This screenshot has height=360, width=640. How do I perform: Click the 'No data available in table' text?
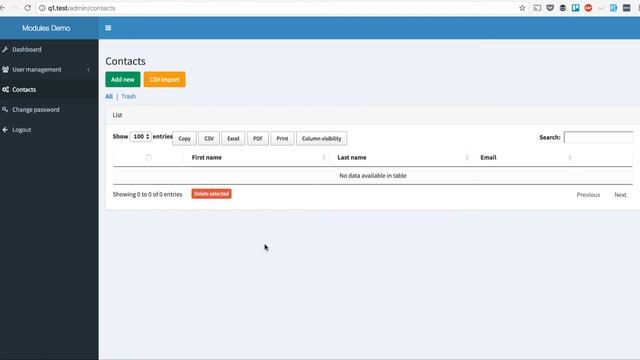tap(373, 176)
